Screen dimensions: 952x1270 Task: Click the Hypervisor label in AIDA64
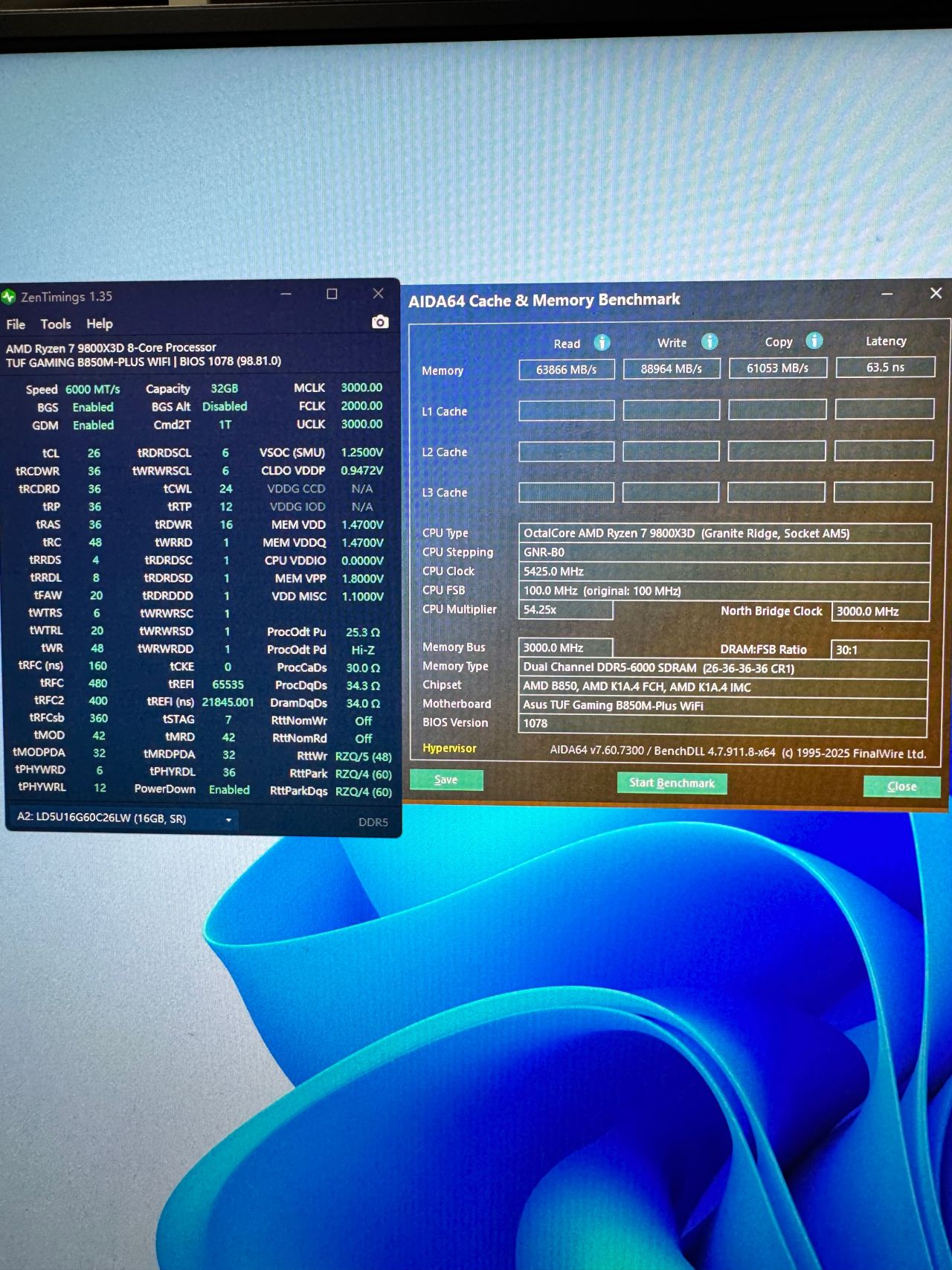[x=449, y=748]
